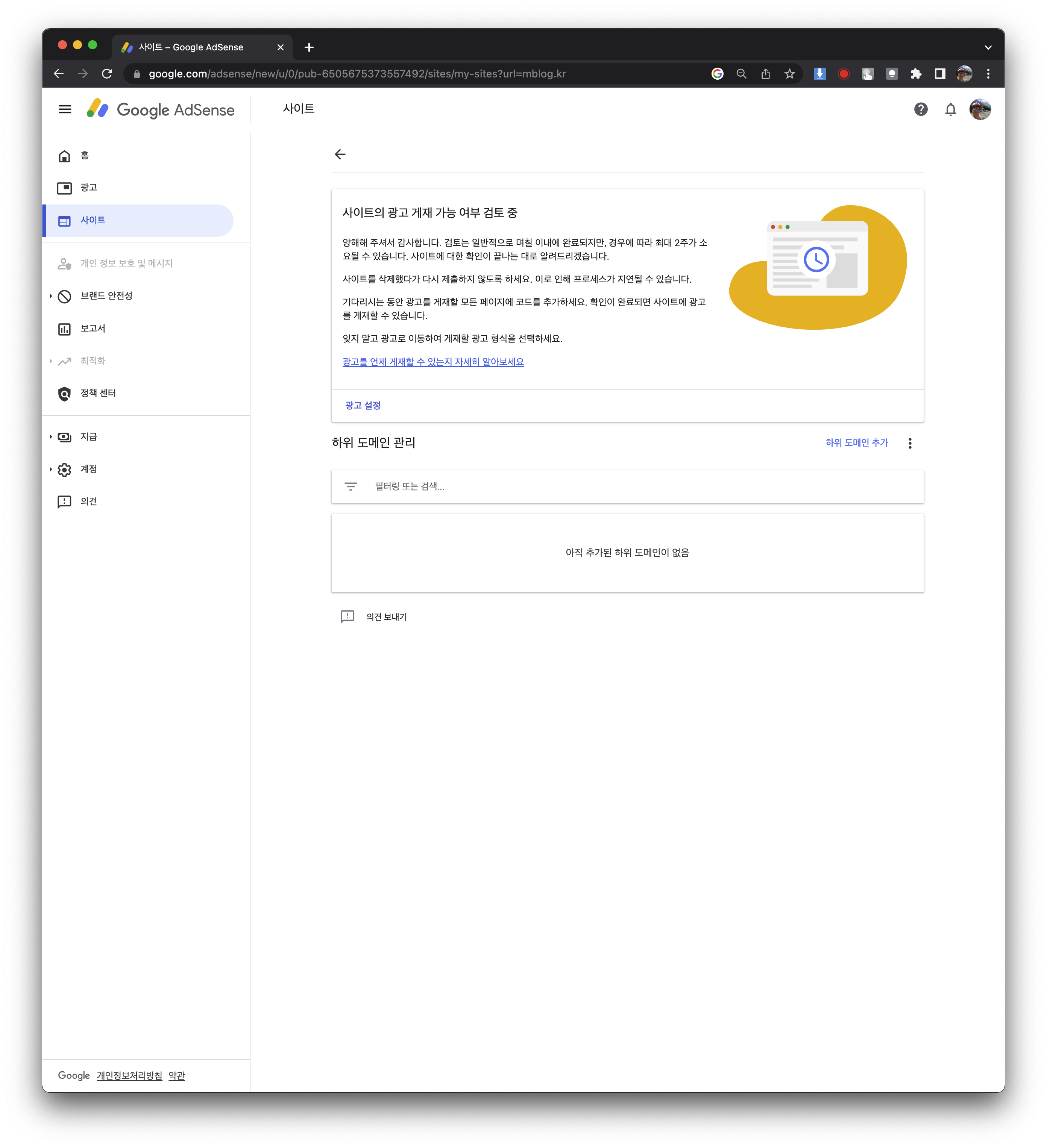Viewport: 1047px width, 1148px height.
Task: Open Chrome extensions puzzle icon
Action: click(x=916, y=74)
